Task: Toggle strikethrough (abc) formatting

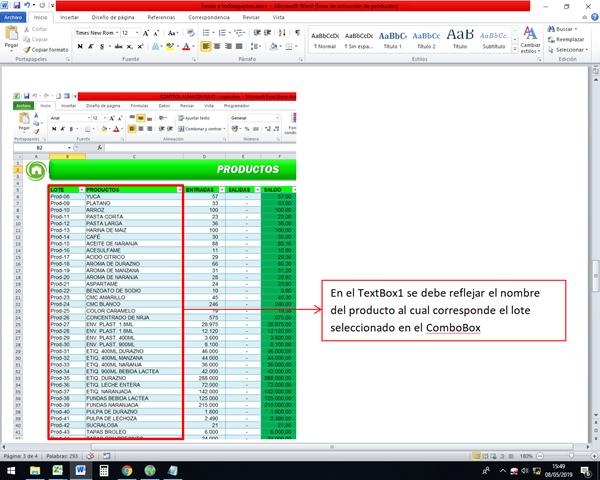Action: tap(119, 46)
